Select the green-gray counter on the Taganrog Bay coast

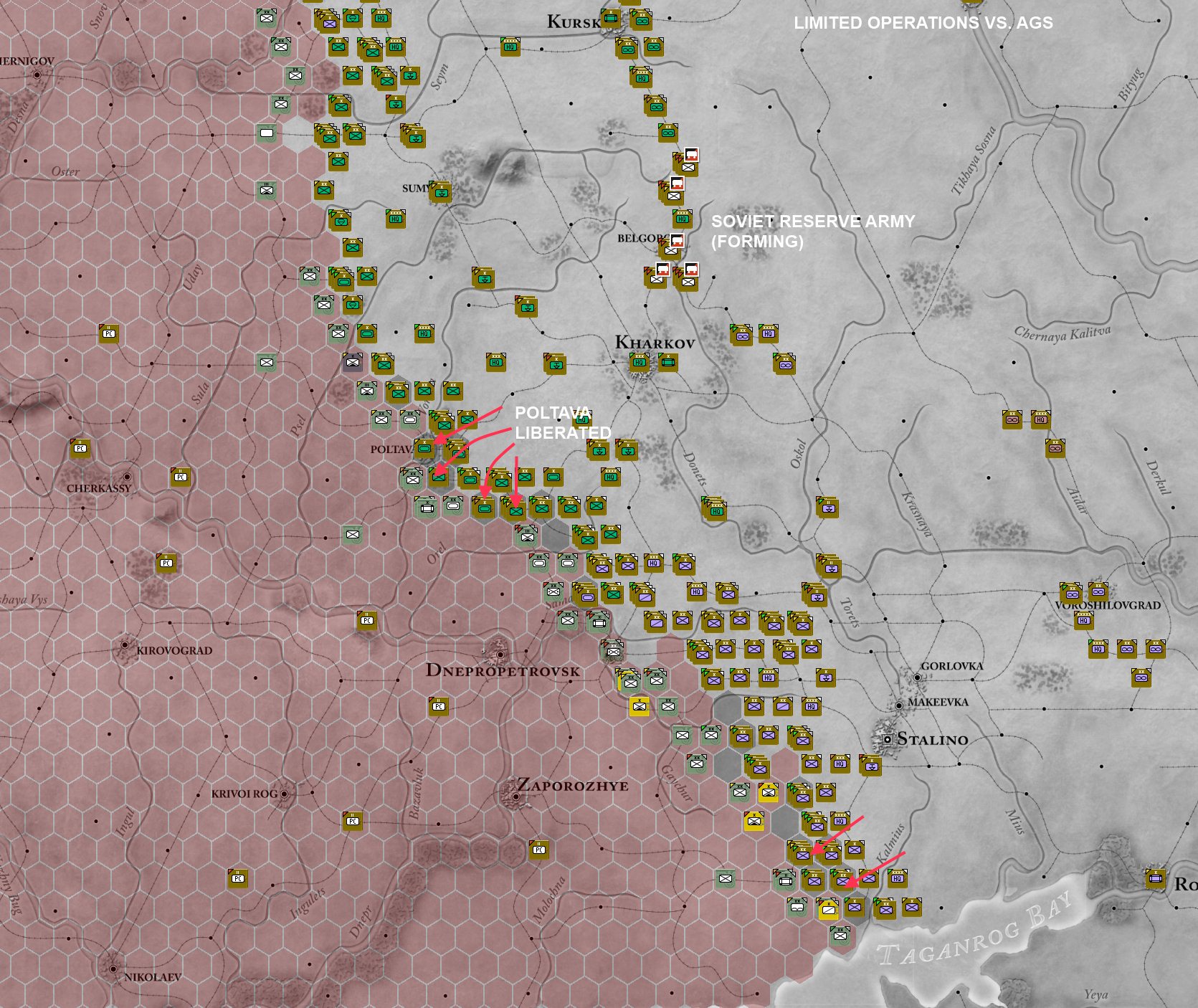(840, 935)
